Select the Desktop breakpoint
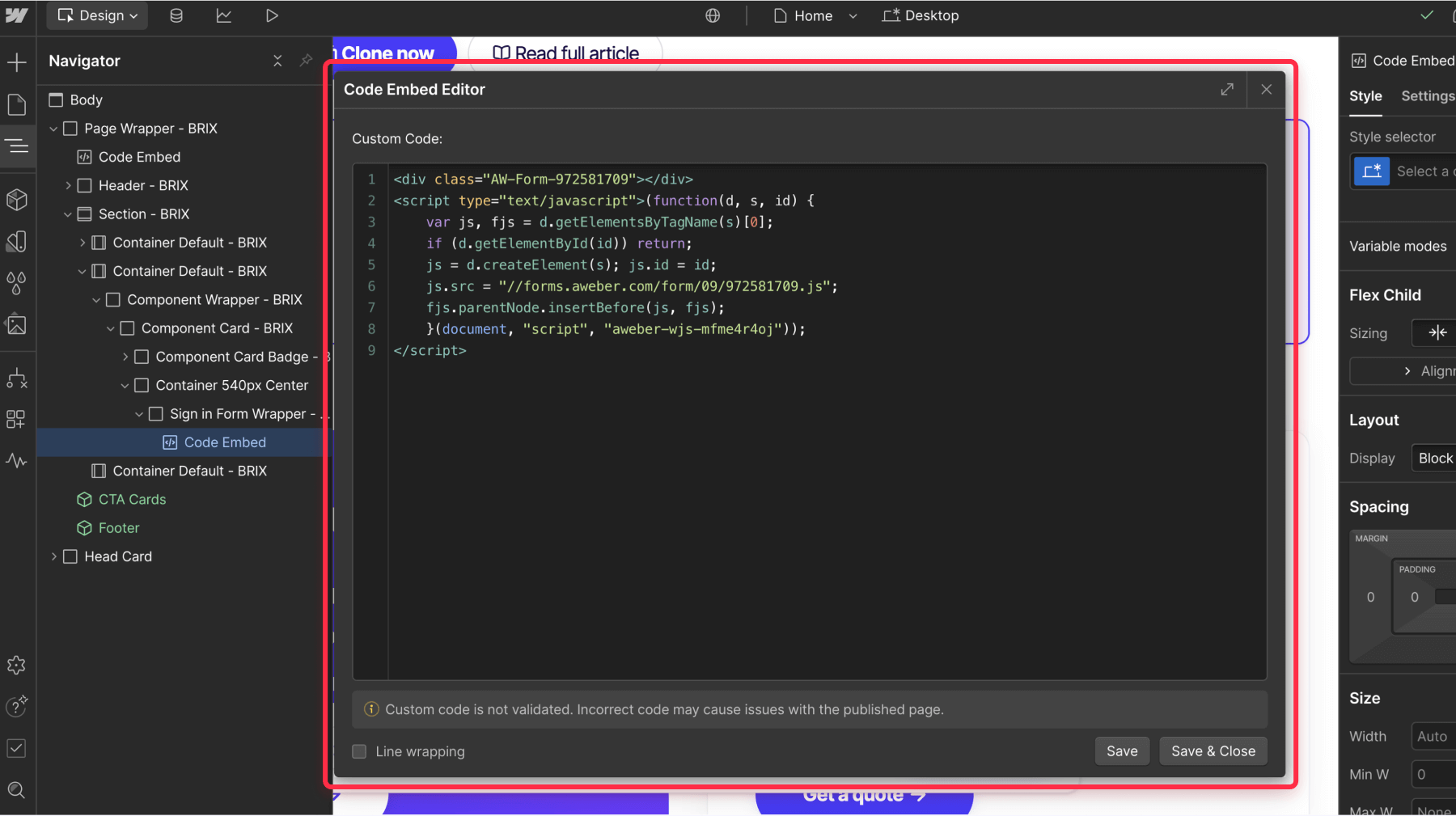This screenshot has width=1456, height=816. click(x=921, y=15)
